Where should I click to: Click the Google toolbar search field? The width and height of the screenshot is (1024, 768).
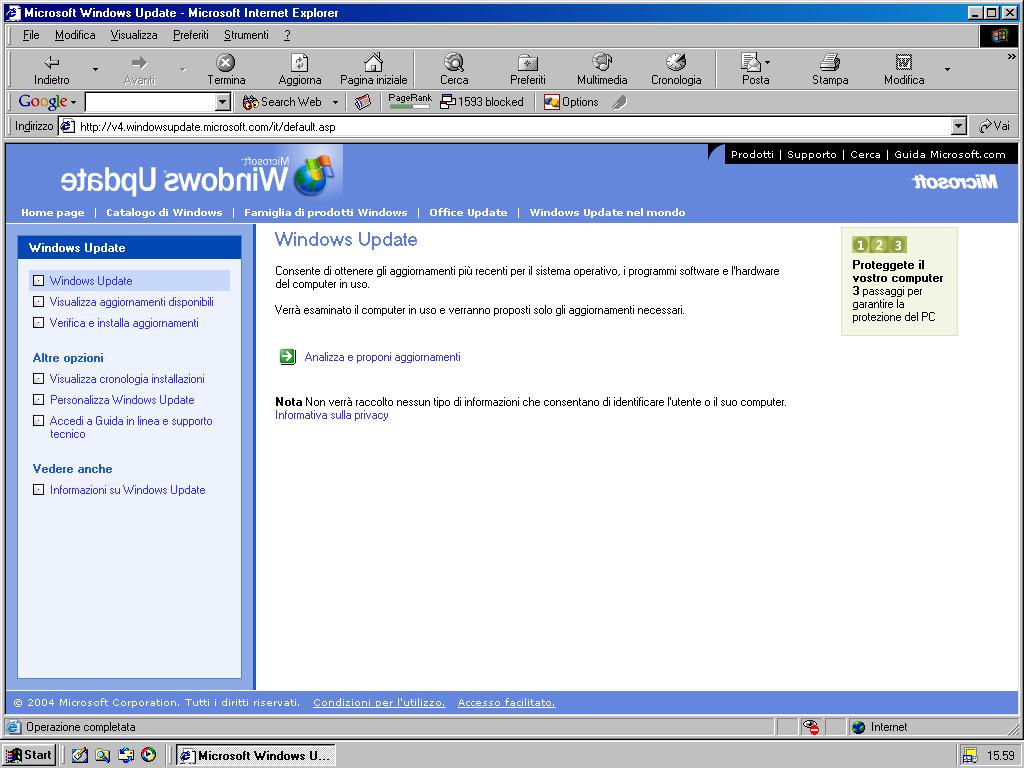151,102
